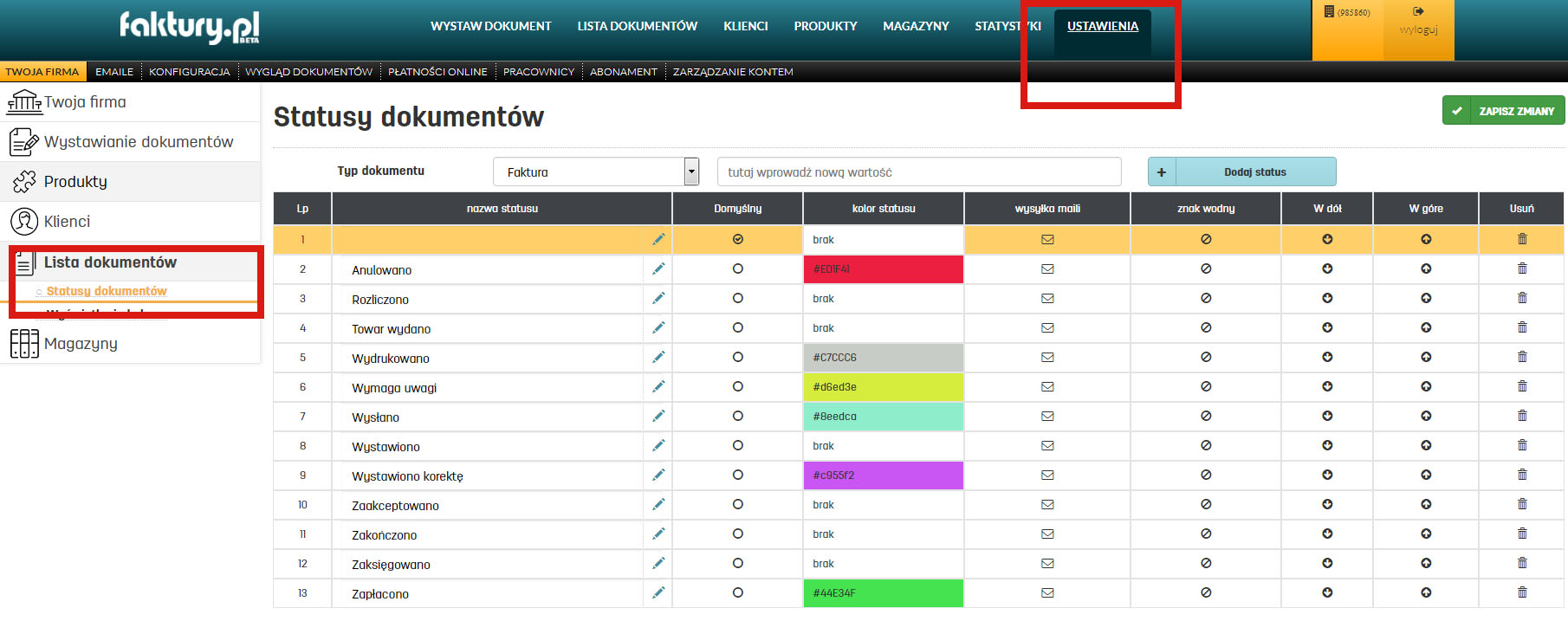1568x634 pixels.
Task: Expand Wystawianie dokumentów sidebar section
Action: point(130,142)
